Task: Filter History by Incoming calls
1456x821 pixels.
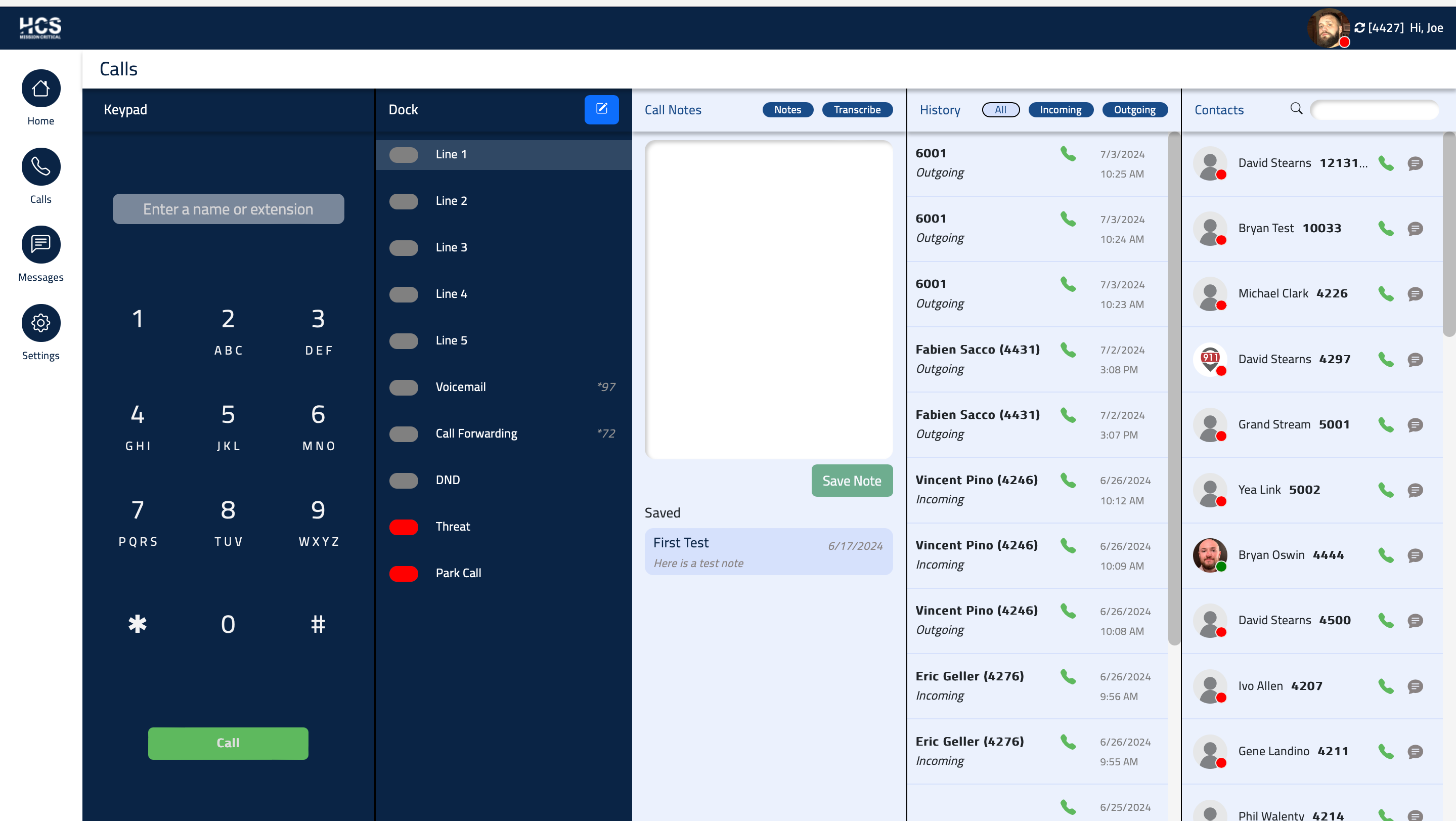Action: point(1061,110)
